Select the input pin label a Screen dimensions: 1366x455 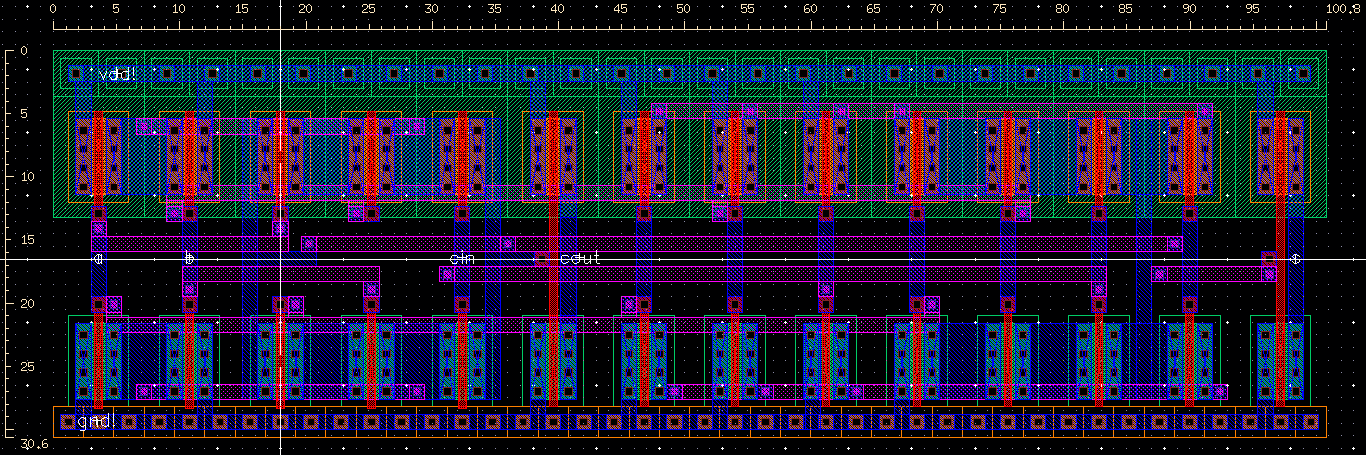(98, 259)
